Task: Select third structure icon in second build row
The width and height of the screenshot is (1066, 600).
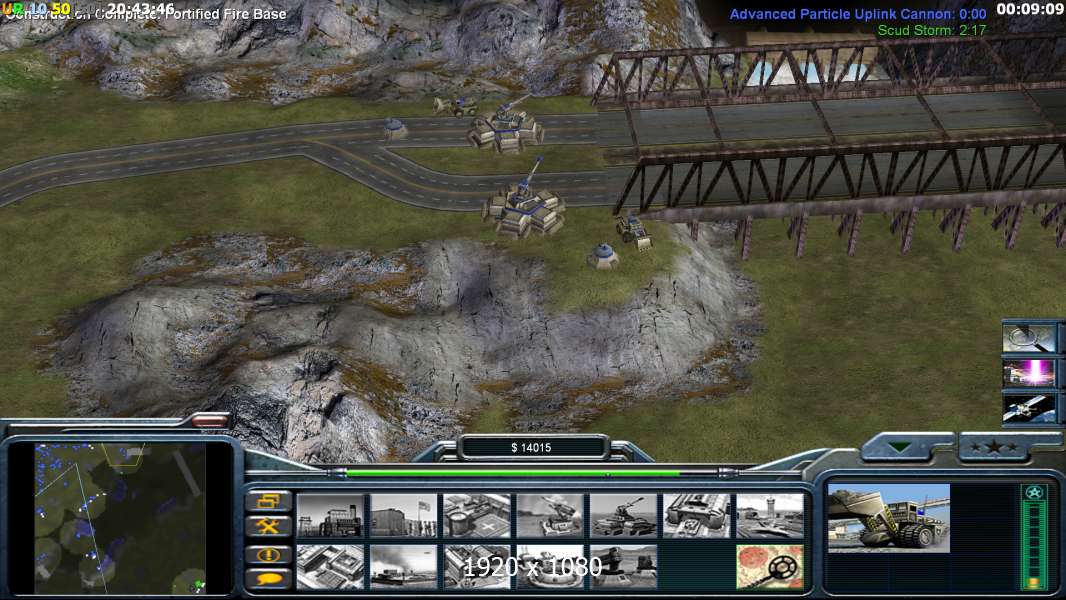Action: 477,566
